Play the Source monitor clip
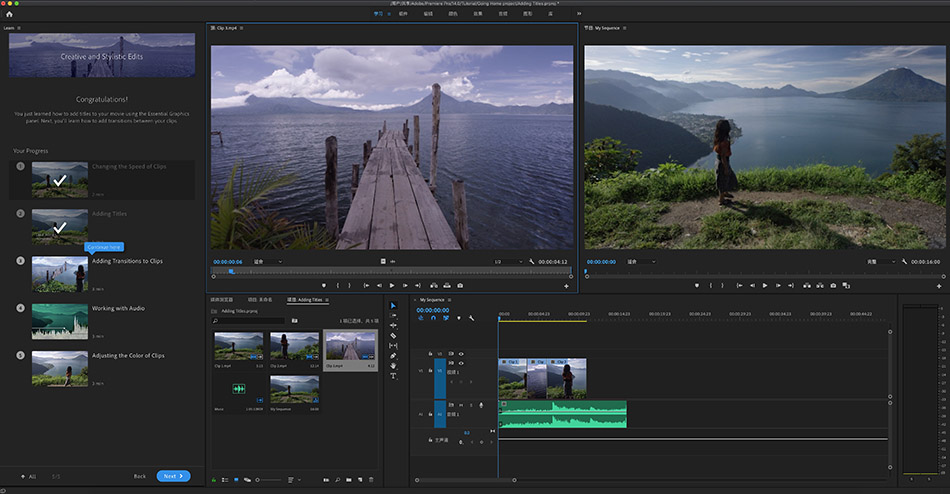Image resolution: width=950 pixels, height=494 pixels. (x=392, y=285)
